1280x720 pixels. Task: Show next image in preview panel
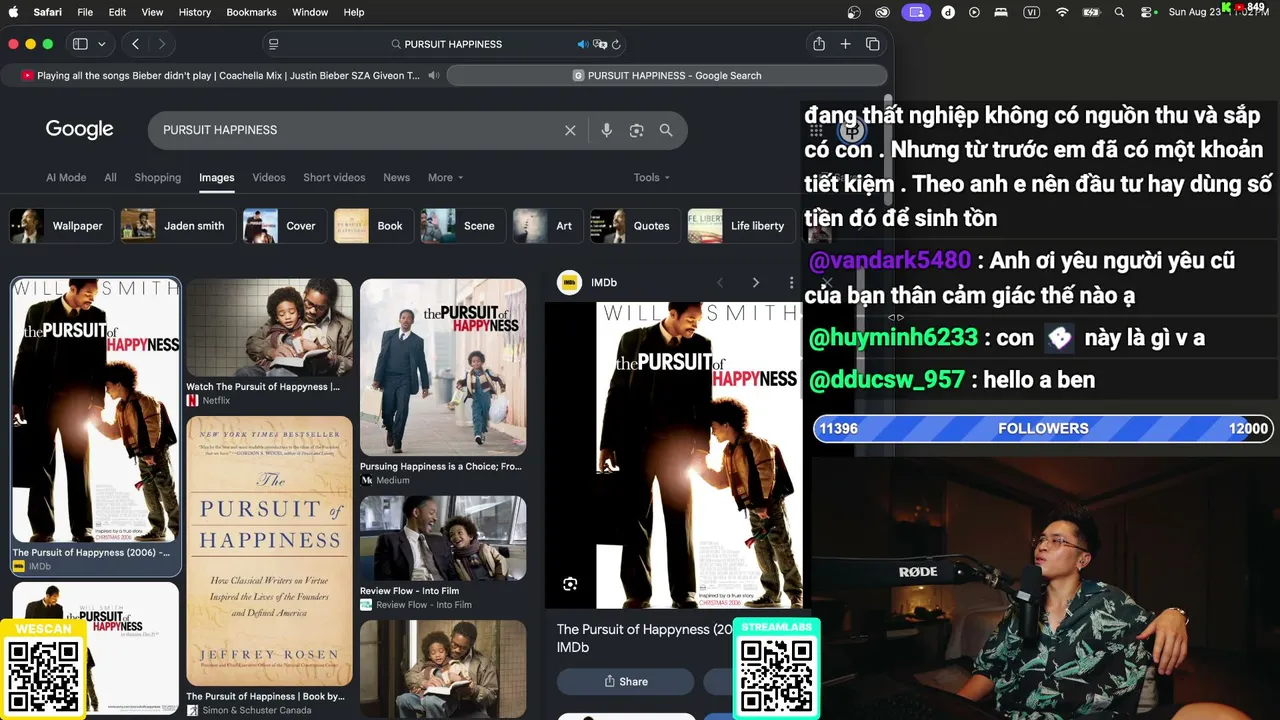[756, 283]
